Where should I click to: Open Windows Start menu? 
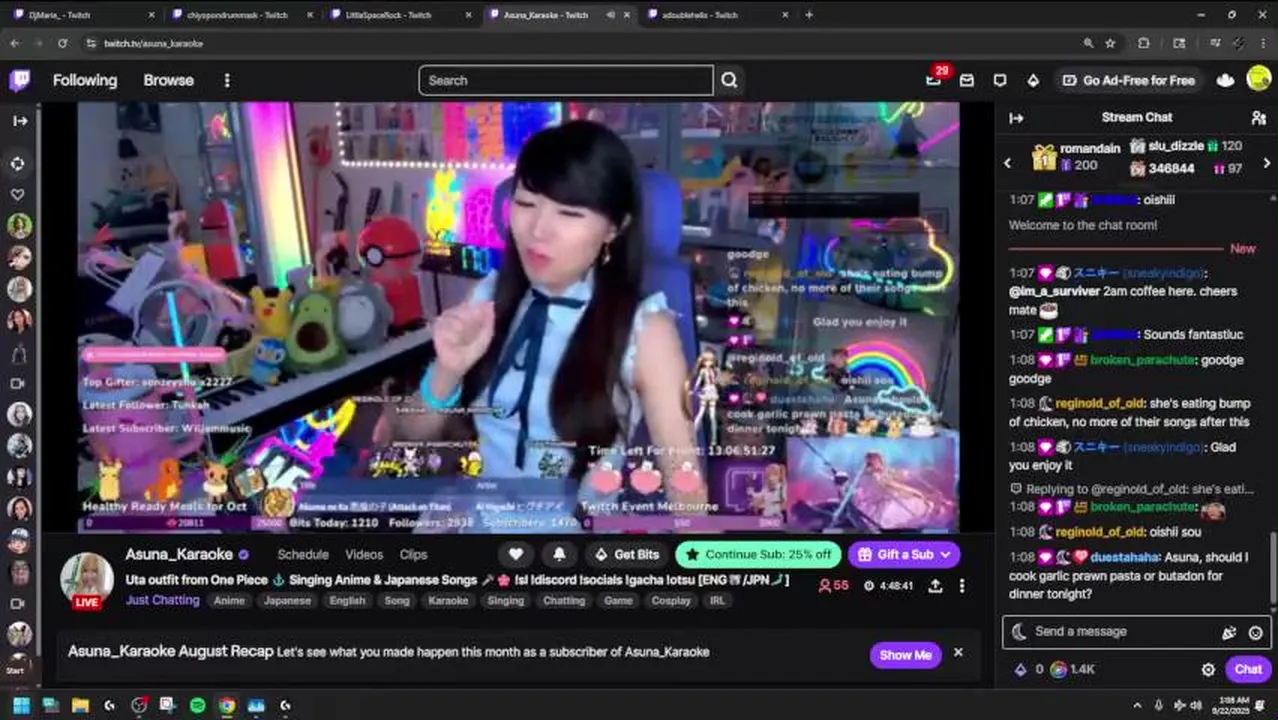[21, 705]
